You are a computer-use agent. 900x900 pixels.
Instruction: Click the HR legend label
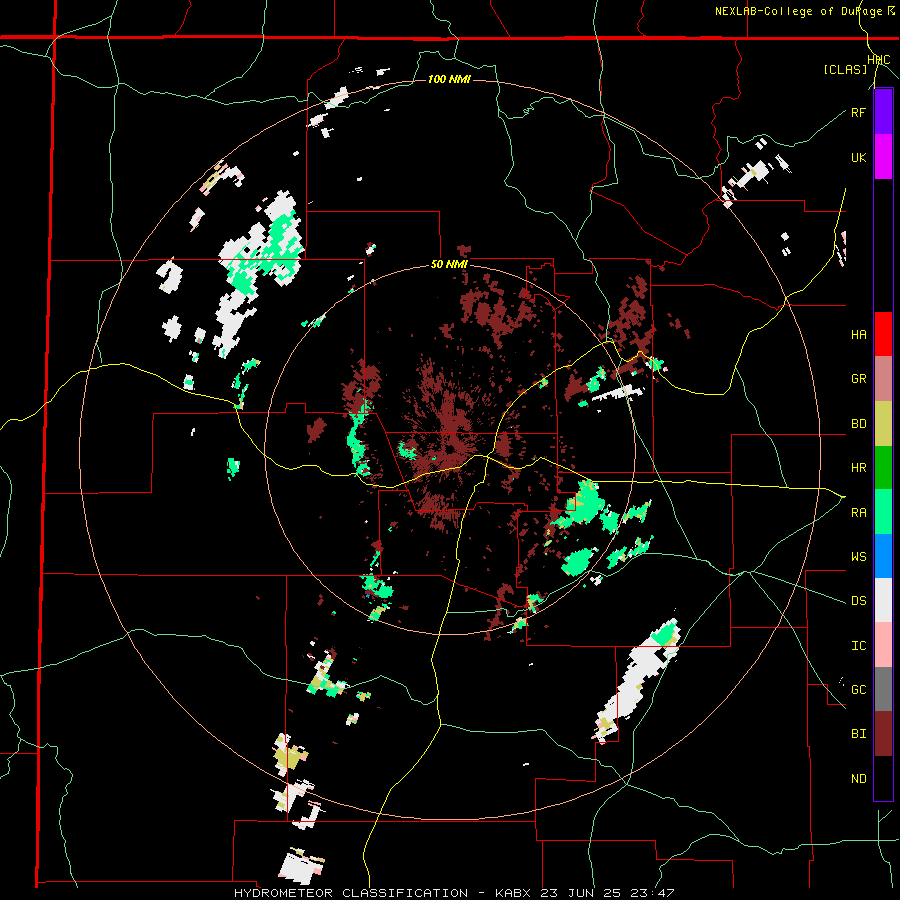859,468
